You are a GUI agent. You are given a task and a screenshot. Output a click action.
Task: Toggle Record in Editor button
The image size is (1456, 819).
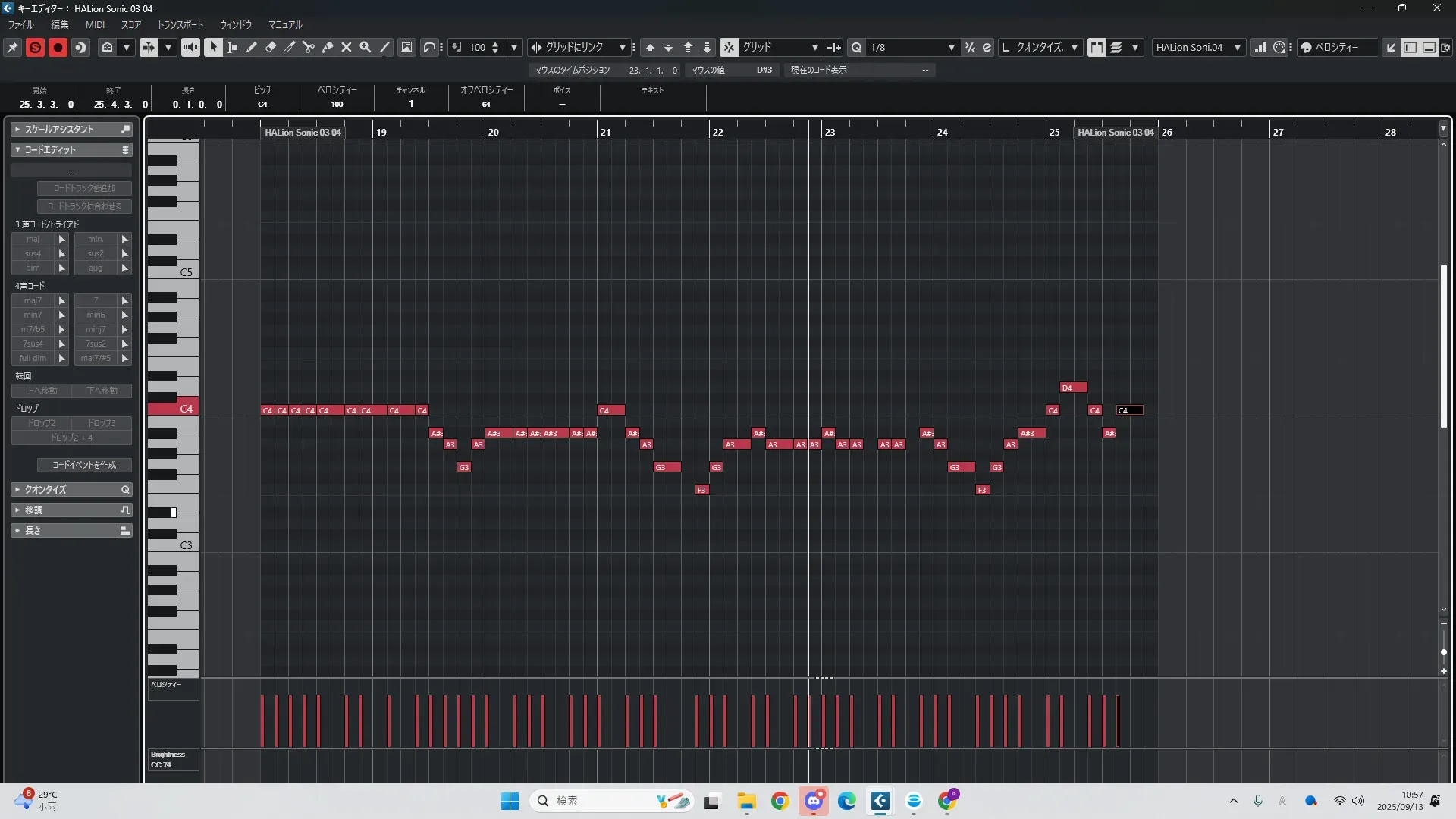(58, 47)
